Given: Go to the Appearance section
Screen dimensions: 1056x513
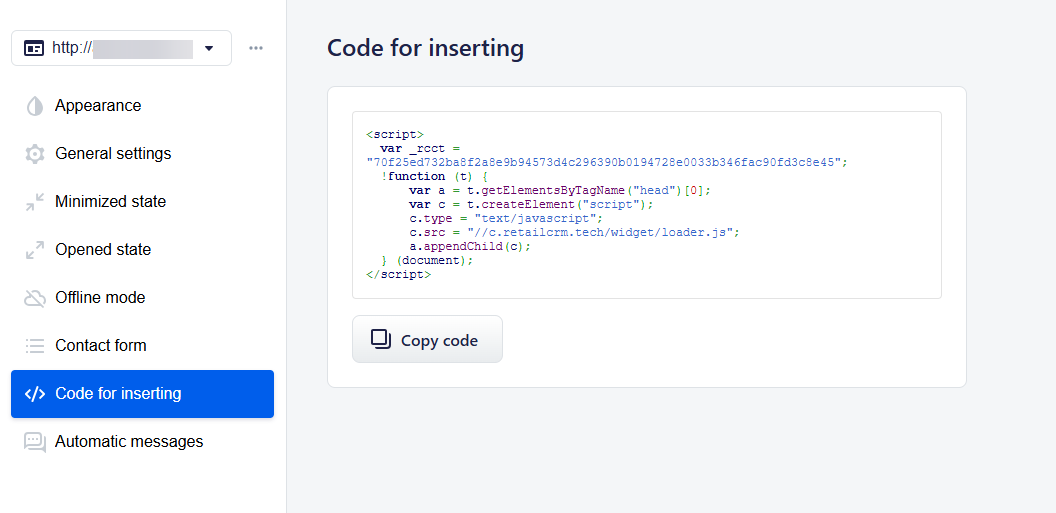Looking at the screenshot, I should 98,106.
